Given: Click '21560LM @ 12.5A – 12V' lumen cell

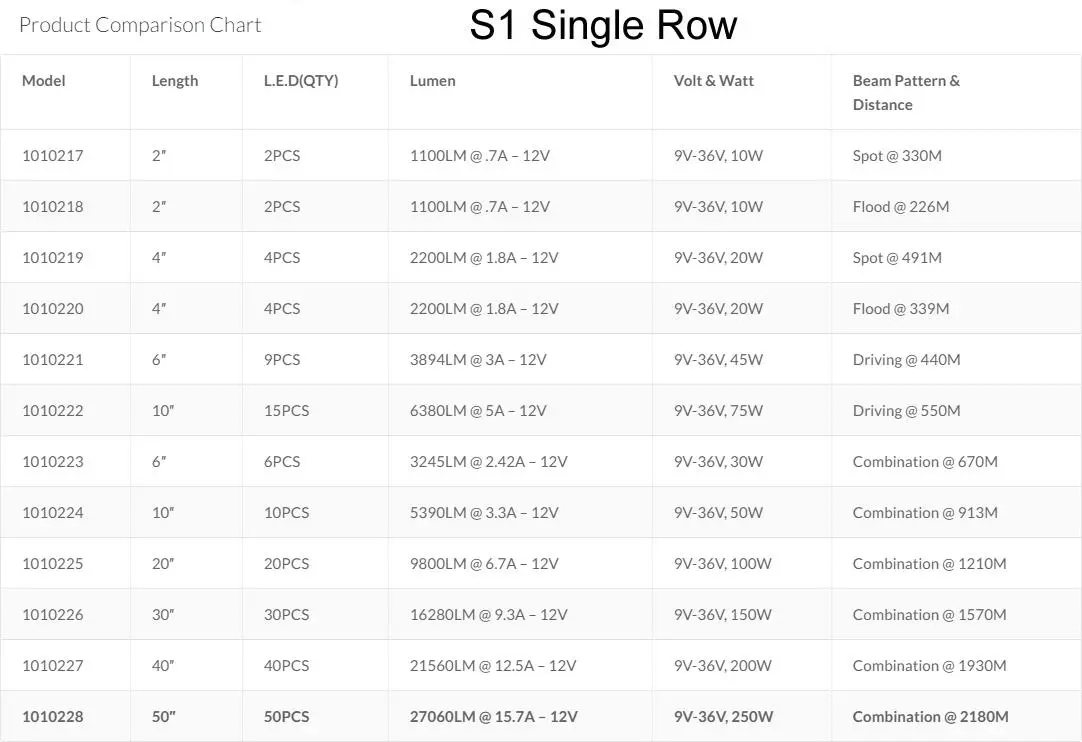Looking at the screenshot, I should pyautogui.click(x=493, y=666).
